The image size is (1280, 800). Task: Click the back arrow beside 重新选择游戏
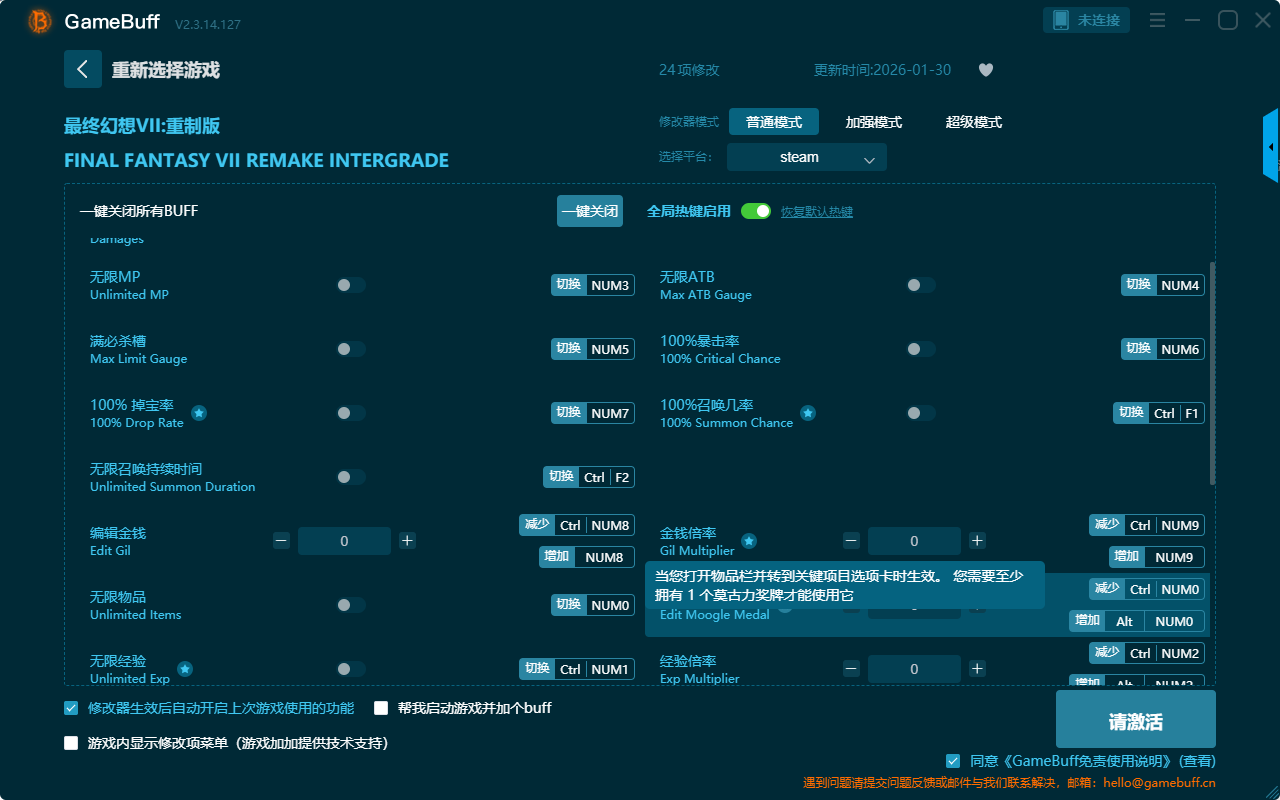(x=83, y=69)
